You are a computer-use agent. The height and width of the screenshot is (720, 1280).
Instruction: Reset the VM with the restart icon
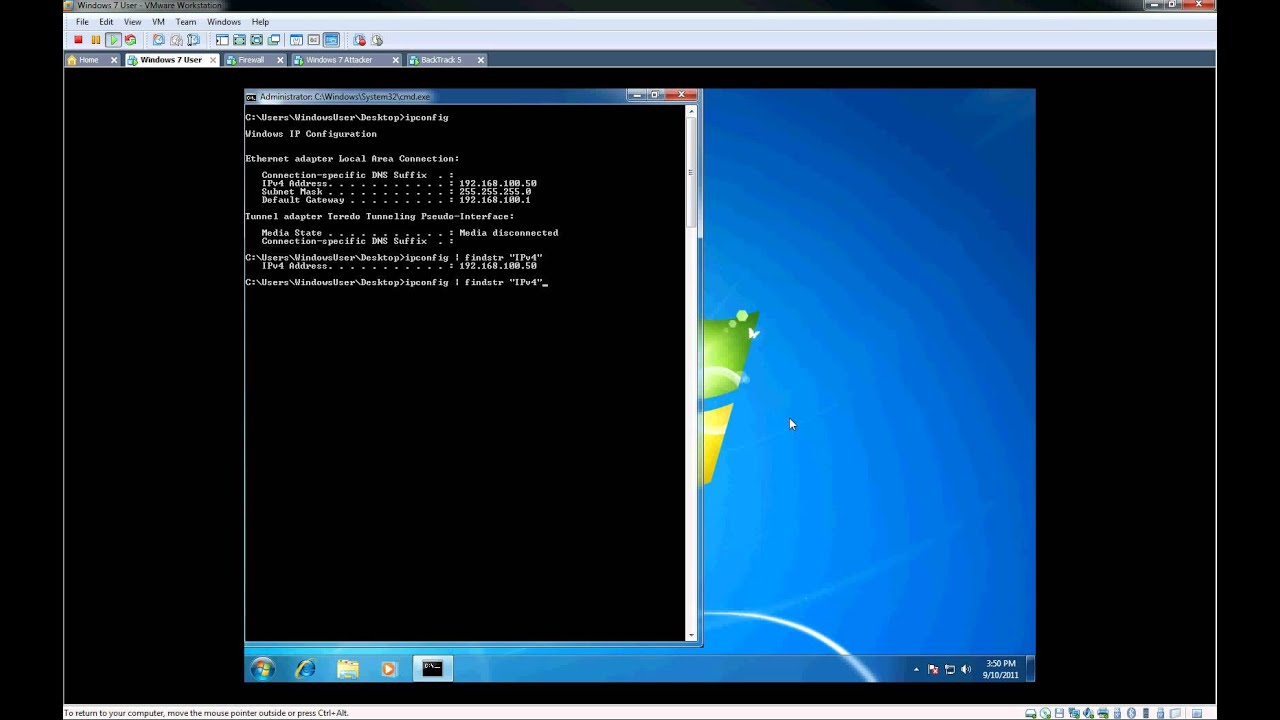point(130,40)
